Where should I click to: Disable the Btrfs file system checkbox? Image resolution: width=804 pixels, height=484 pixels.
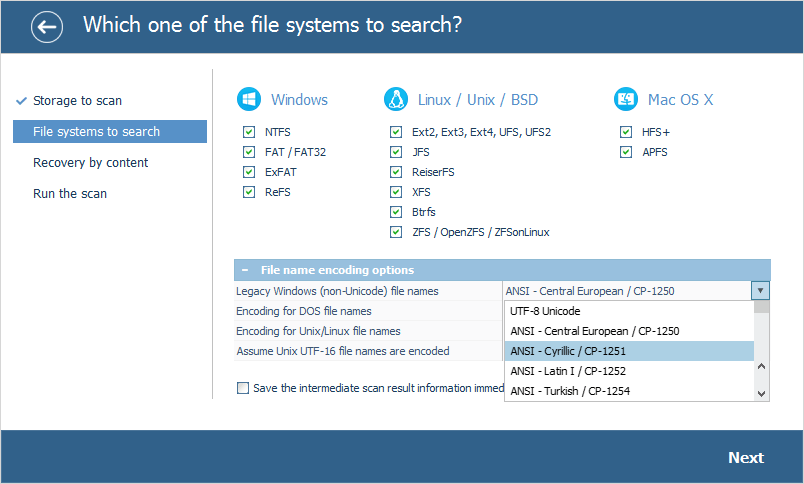396,212
